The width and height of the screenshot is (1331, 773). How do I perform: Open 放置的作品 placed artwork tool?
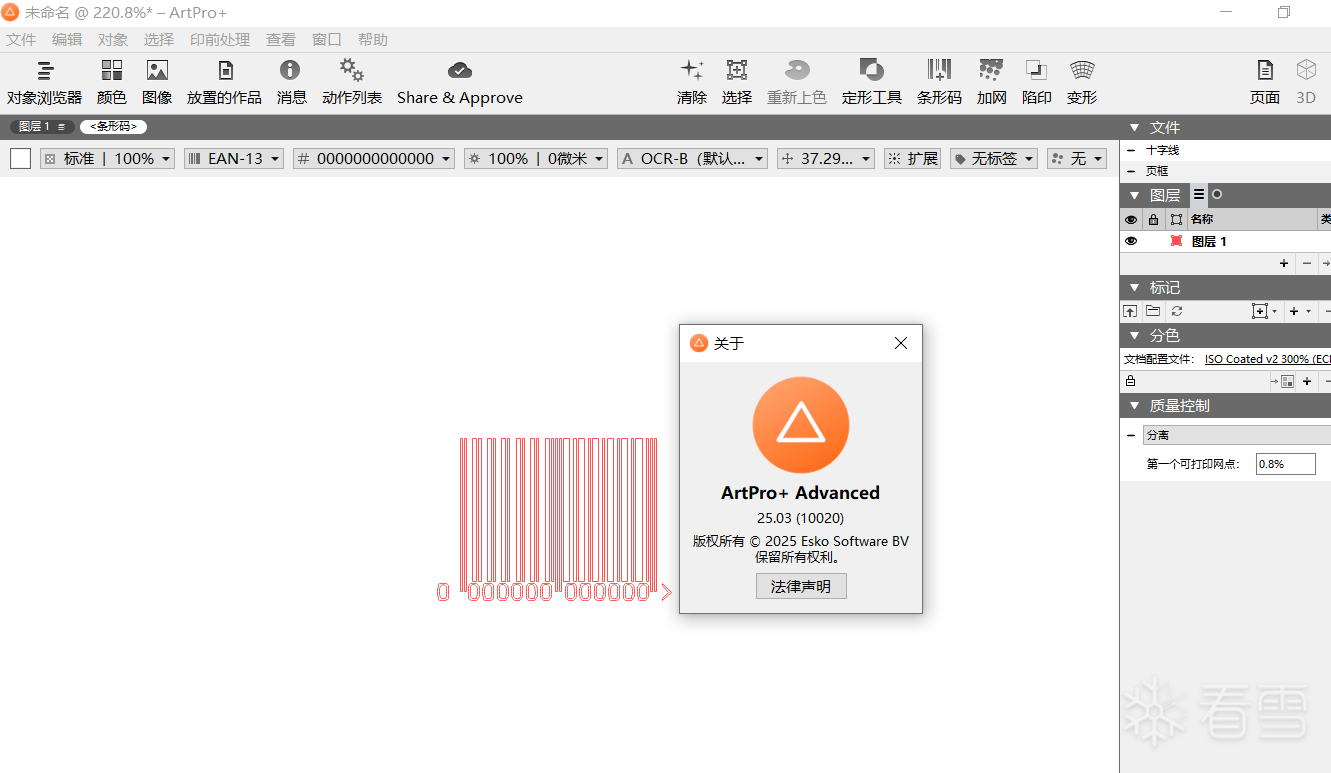pyautogui.click(x=225, y=82)
